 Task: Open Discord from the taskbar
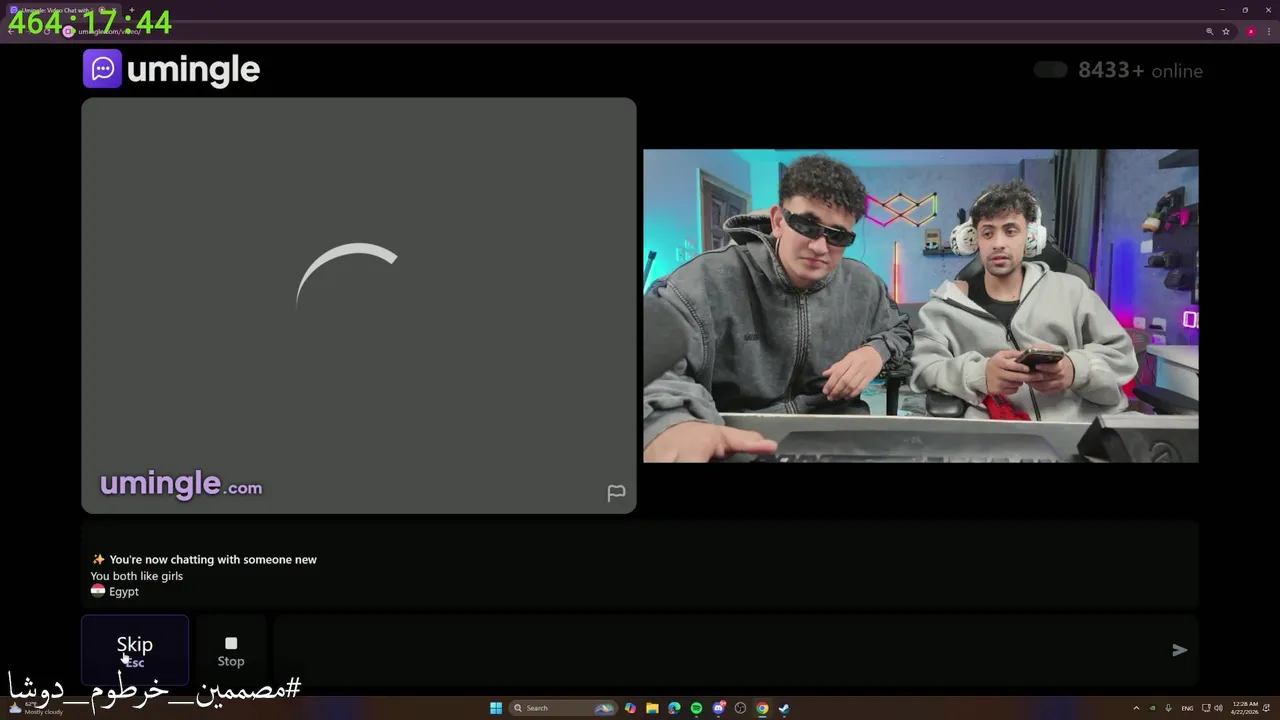[x=718, y=708]
